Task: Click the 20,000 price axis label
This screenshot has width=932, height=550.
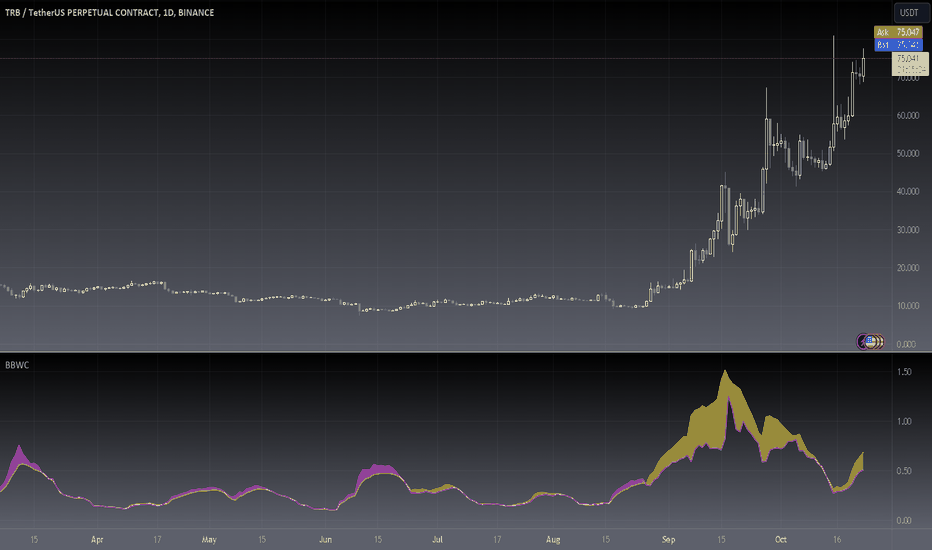Action: tap(908, 268)
